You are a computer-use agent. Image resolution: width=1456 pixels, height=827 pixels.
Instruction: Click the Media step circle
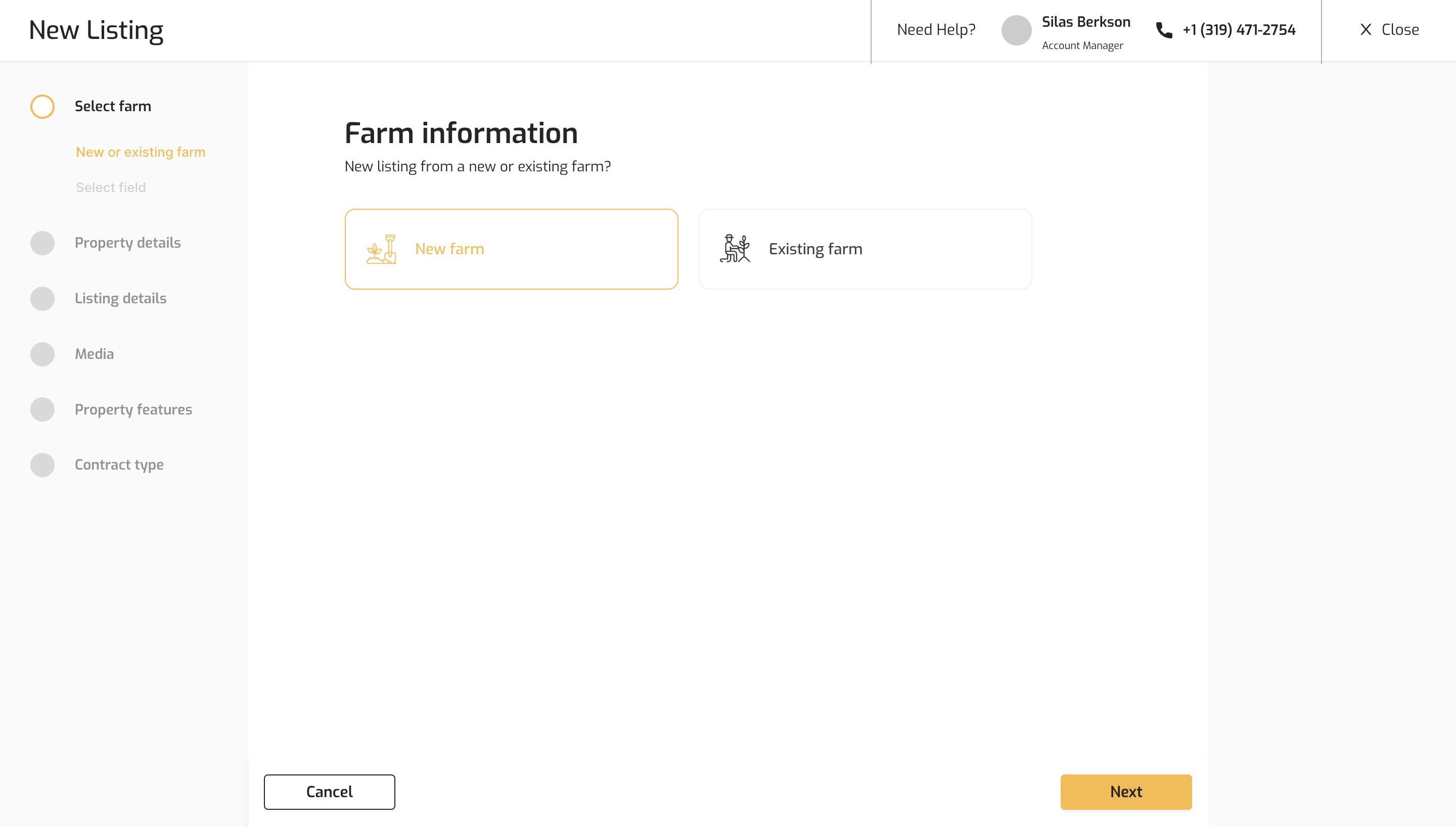tap(42, 354)
